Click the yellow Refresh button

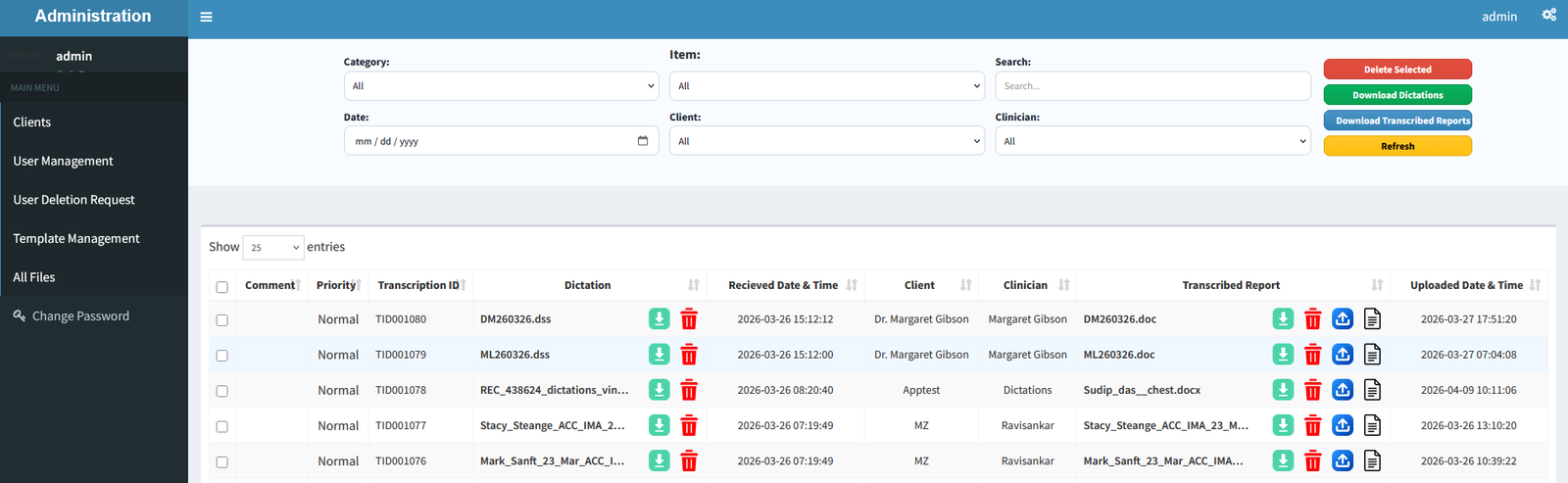1397,146
